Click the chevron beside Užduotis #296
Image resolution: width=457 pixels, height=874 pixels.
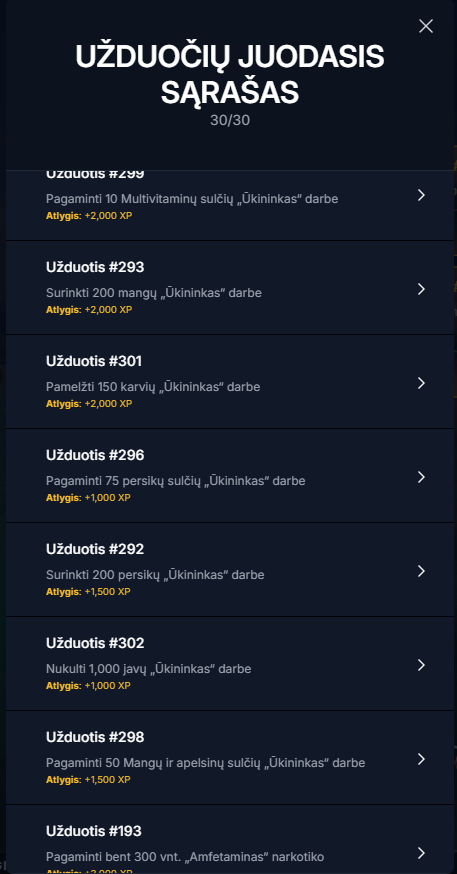[x=421, y=477]
